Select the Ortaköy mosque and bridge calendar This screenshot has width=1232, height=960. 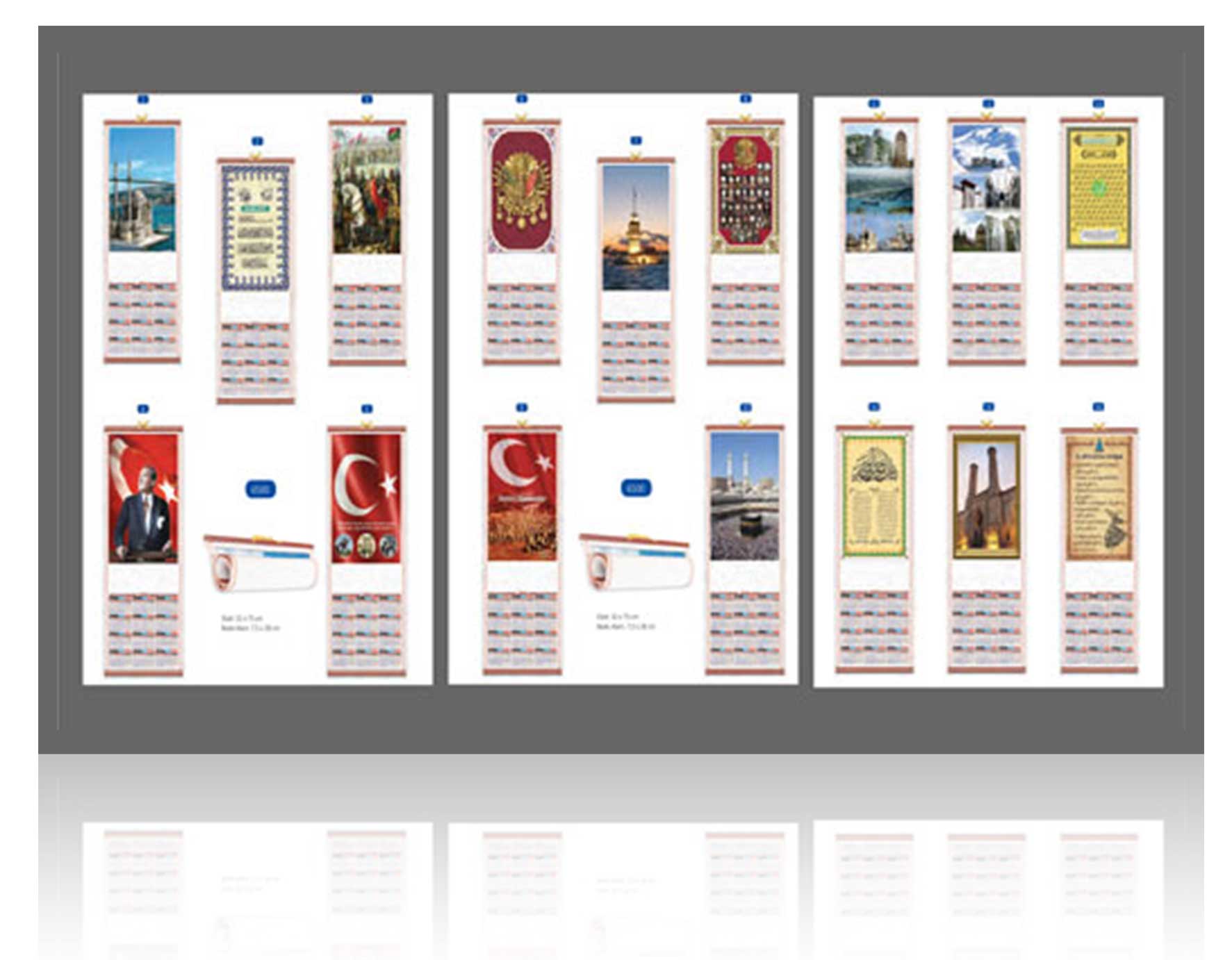click(142, 240)
